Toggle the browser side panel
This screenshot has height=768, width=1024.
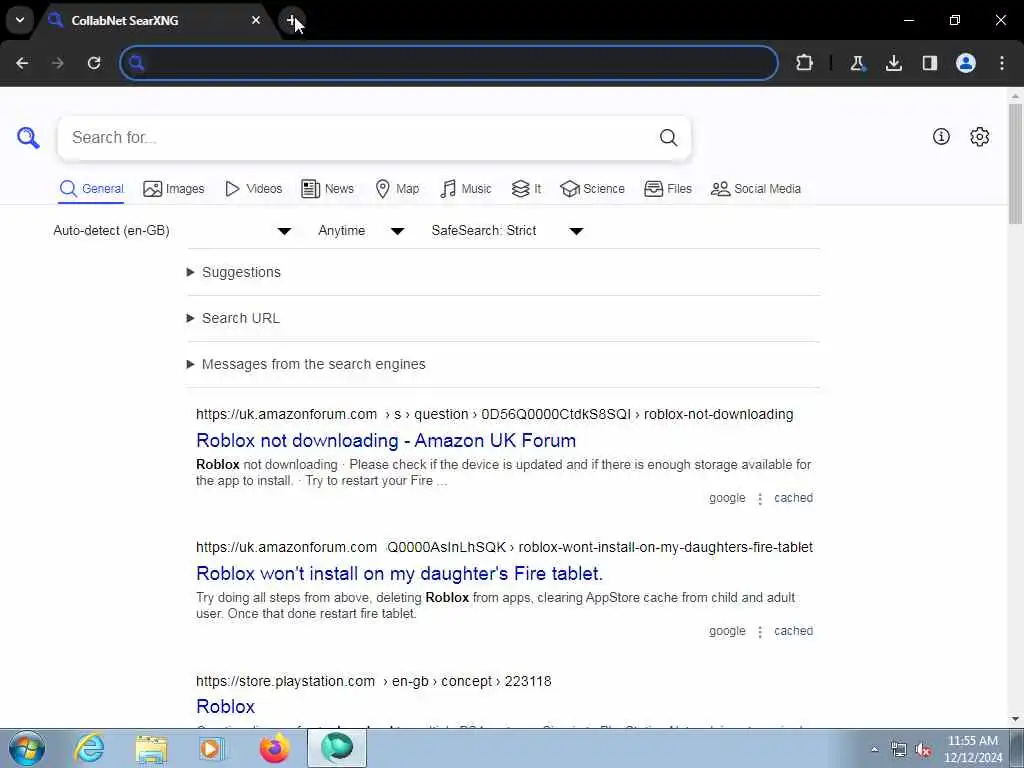pos(929,63)
